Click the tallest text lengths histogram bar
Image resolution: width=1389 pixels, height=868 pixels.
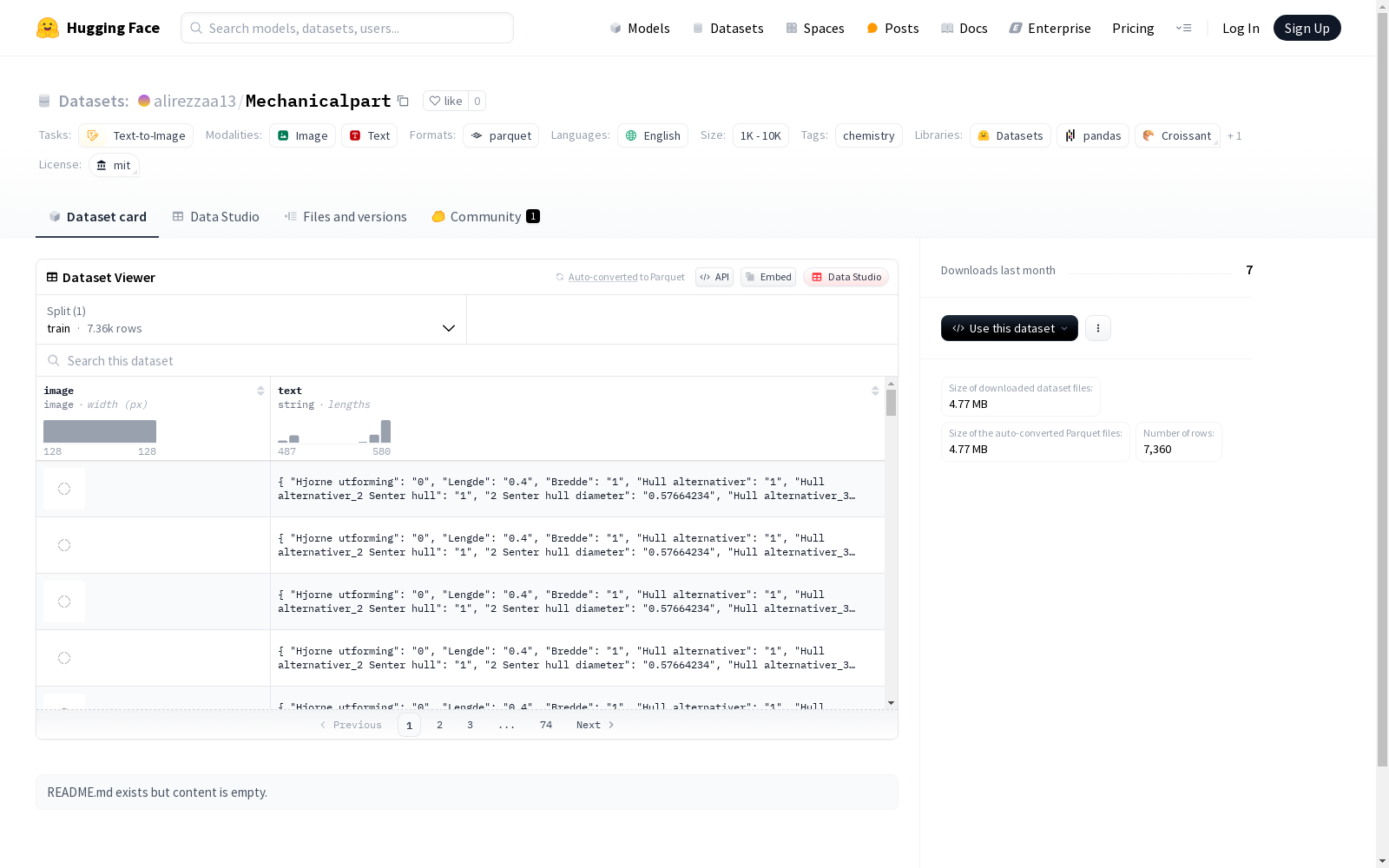(x=385, y=431)
